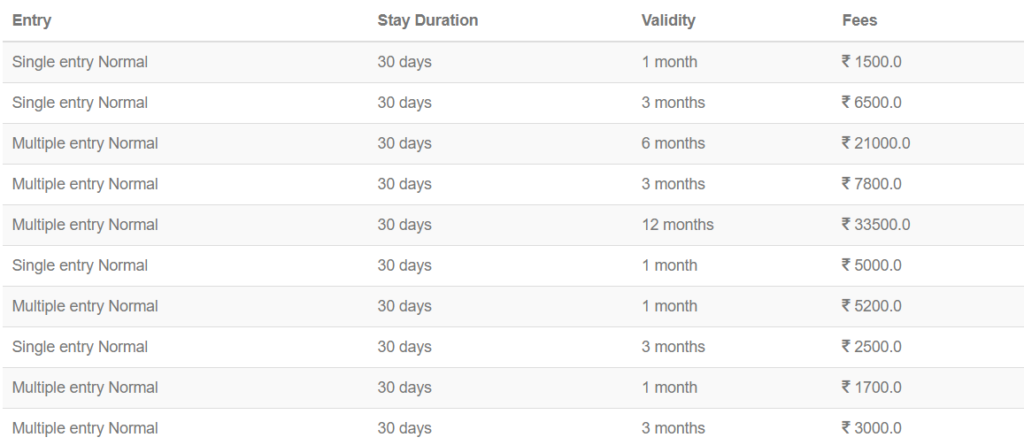Image resolution: width=1024 pixels, height=445 pixels.
Task: Select the ₹ 5200.0 fee cell
Action: tap(872, 306)
